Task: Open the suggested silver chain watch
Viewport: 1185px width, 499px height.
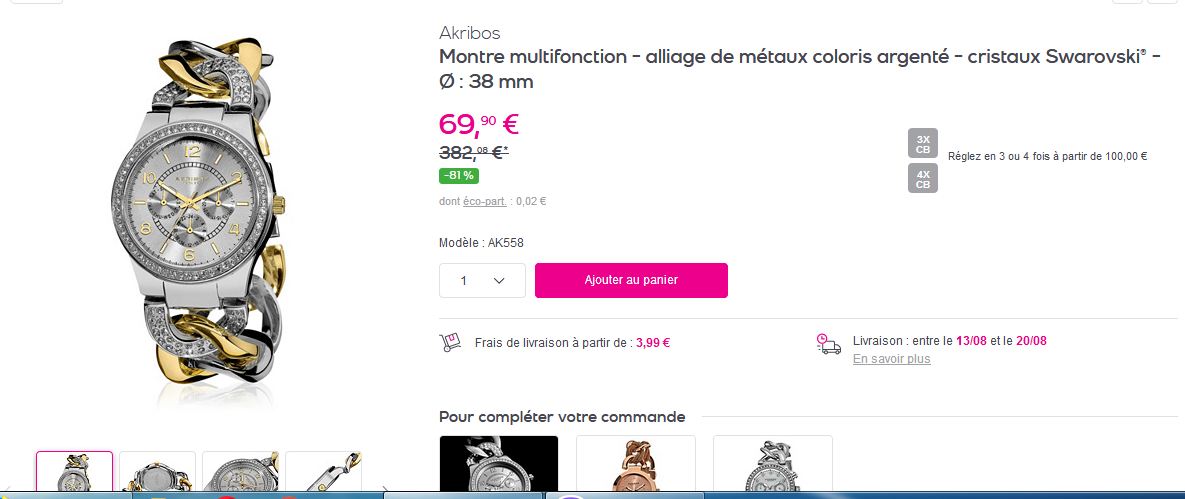Action: [772, 465]
